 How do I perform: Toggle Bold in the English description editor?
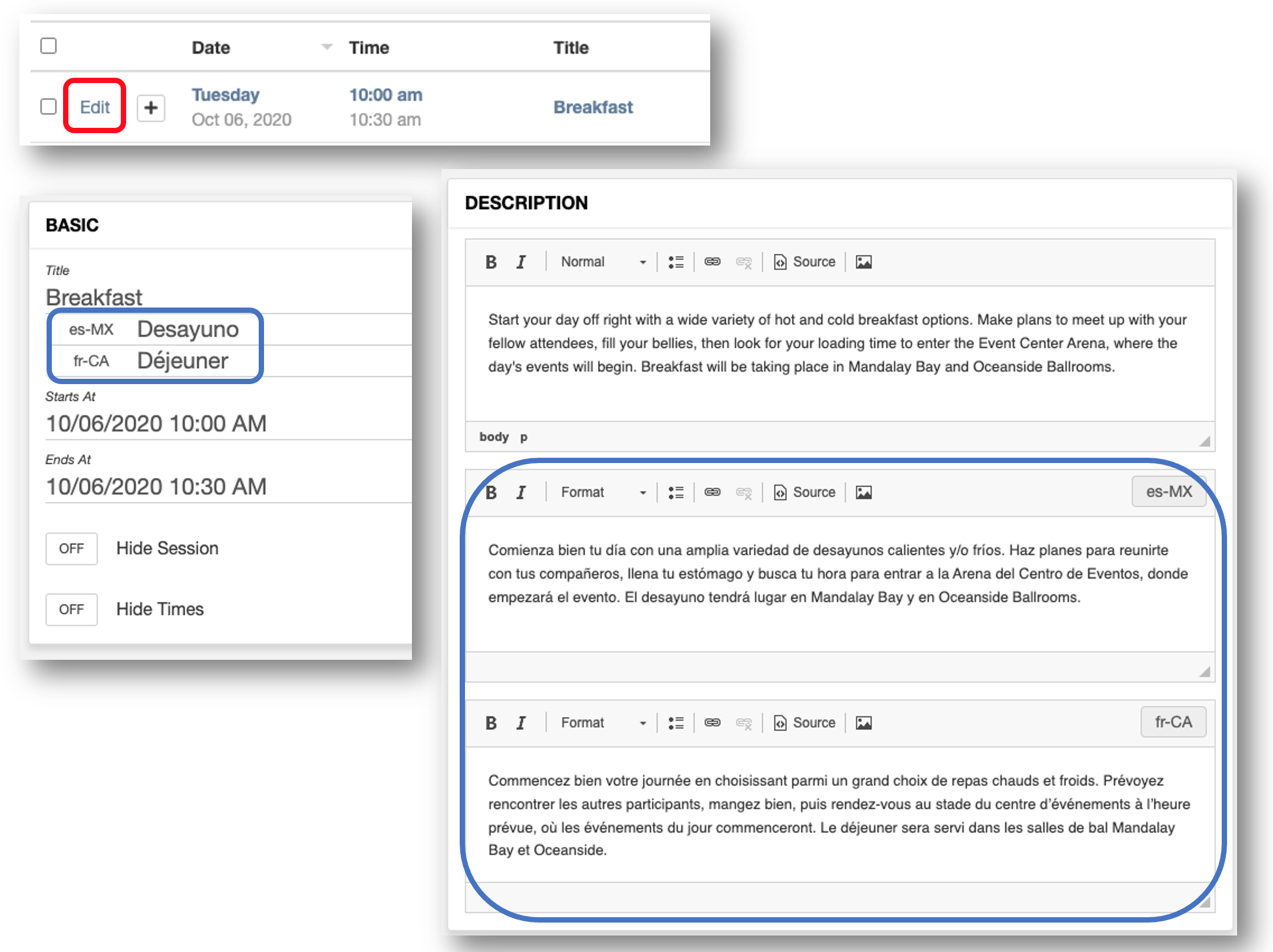pos(491,262)
